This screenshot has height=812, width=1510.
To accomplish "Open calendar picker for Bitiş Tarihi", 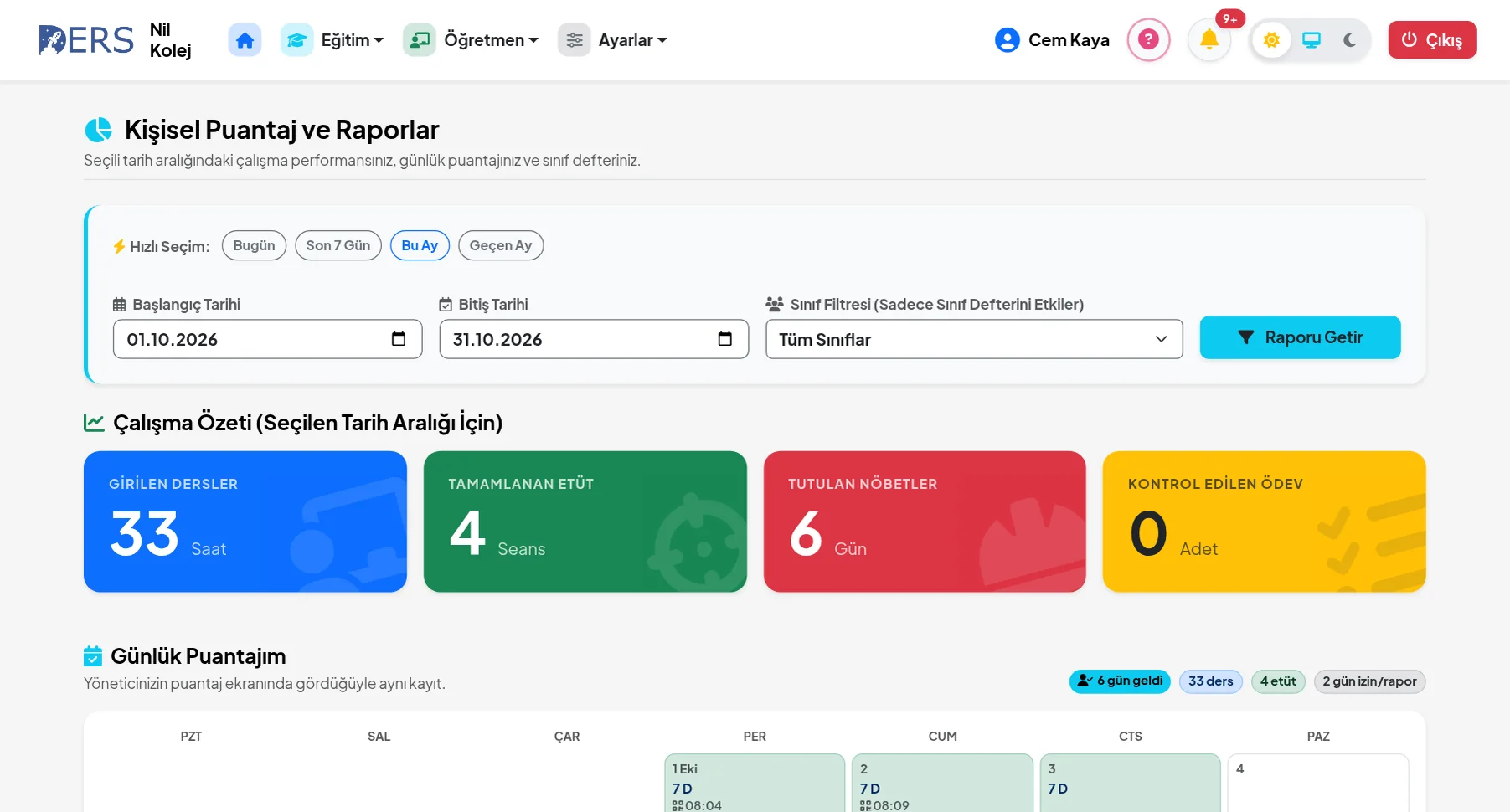I will pyautogui.click(x=725, y=339).
